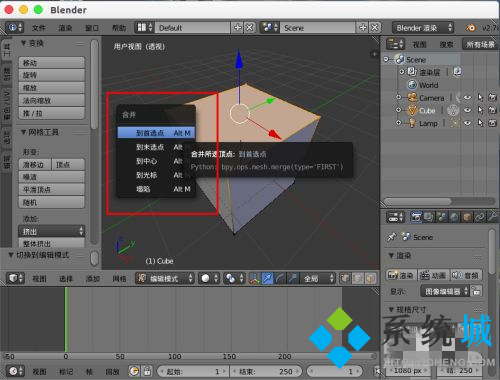Delete the Default screen layout

click(x=249, y=27)
